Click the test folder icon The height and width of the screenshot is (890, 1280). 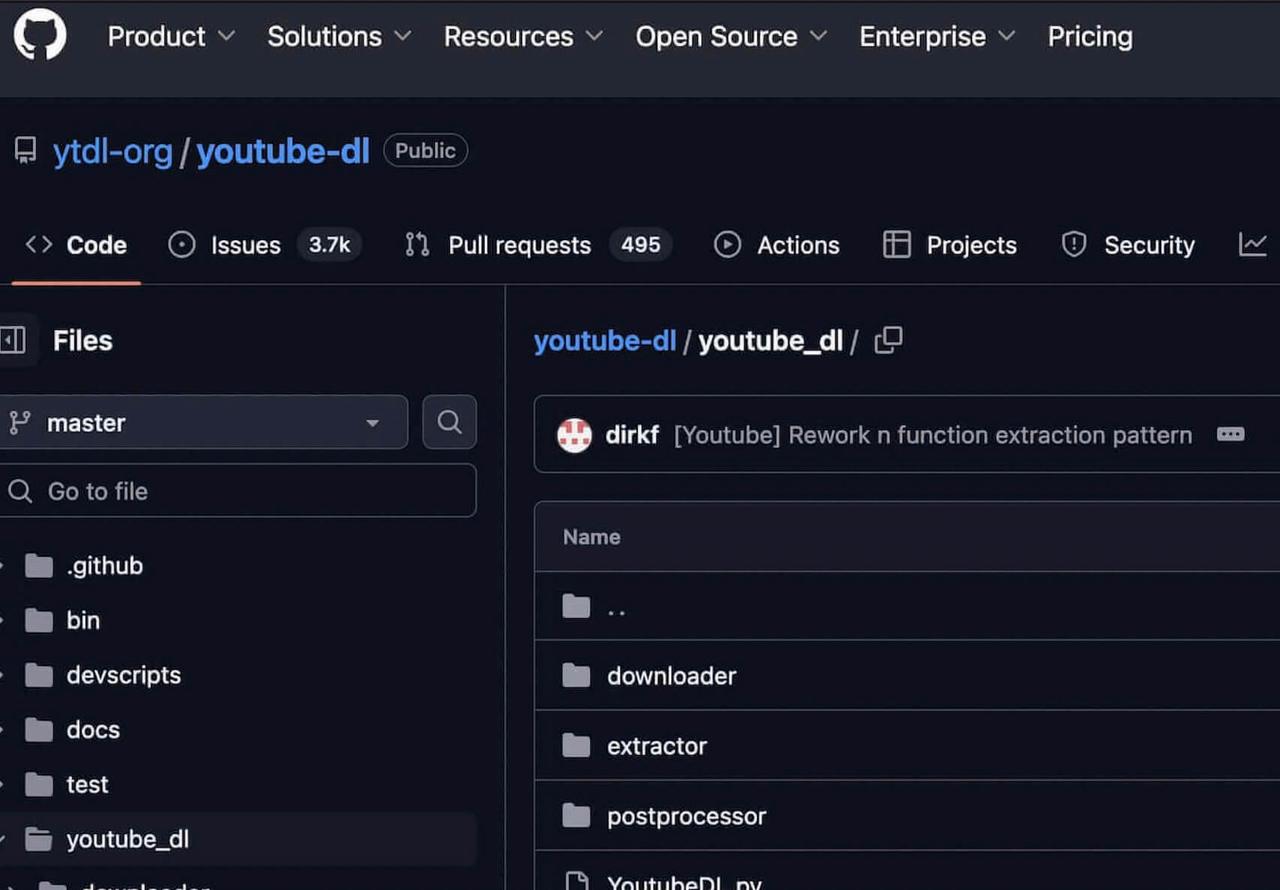(x=38, y=785)
